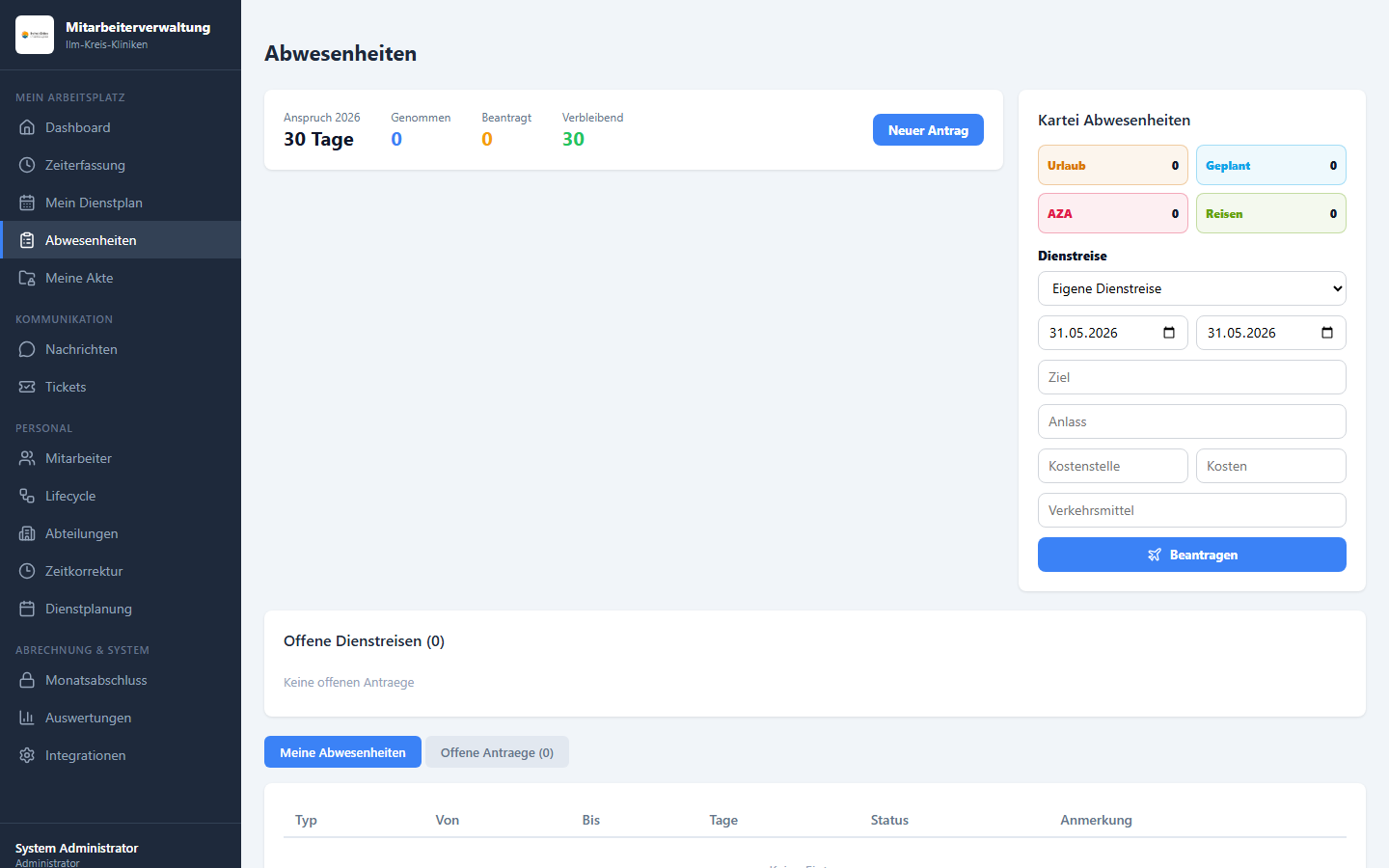Click the Tickets icon in sidebar
The height and width of the screenshot is (868, 1389).
point(27,387)
